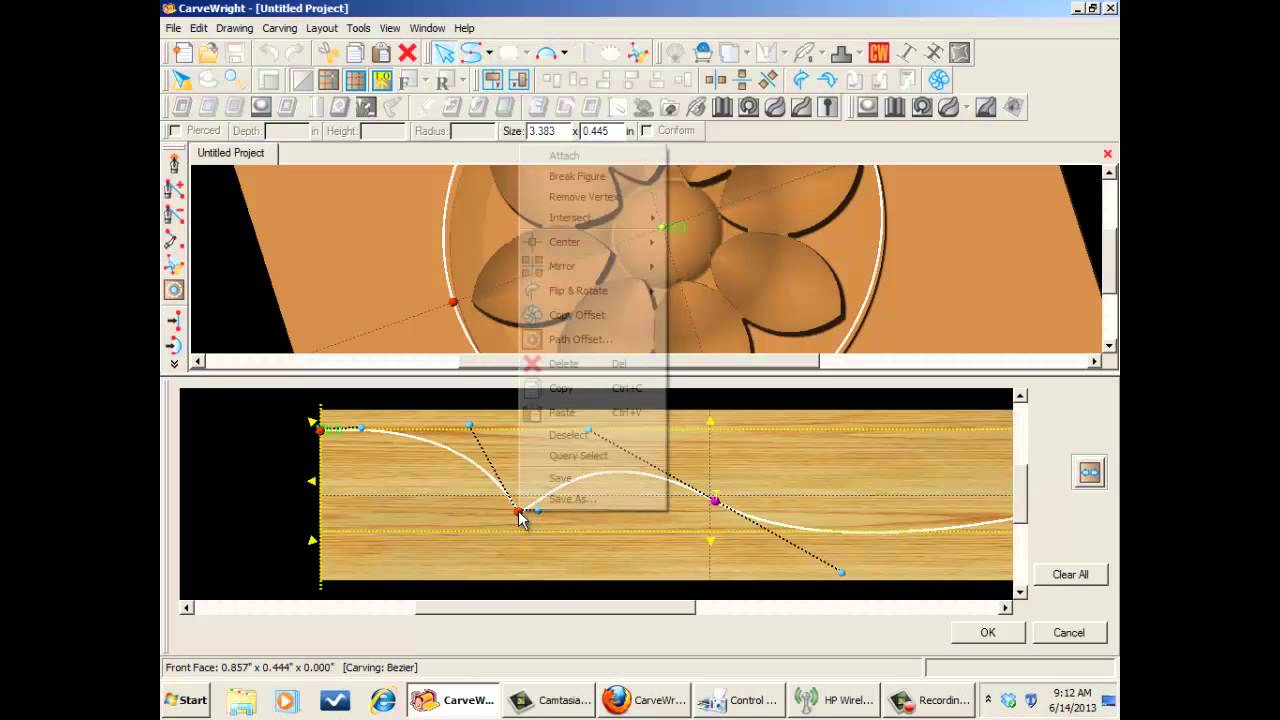1280x720 pixels.
Task: Open the File menu
Action: click(173, 28)
